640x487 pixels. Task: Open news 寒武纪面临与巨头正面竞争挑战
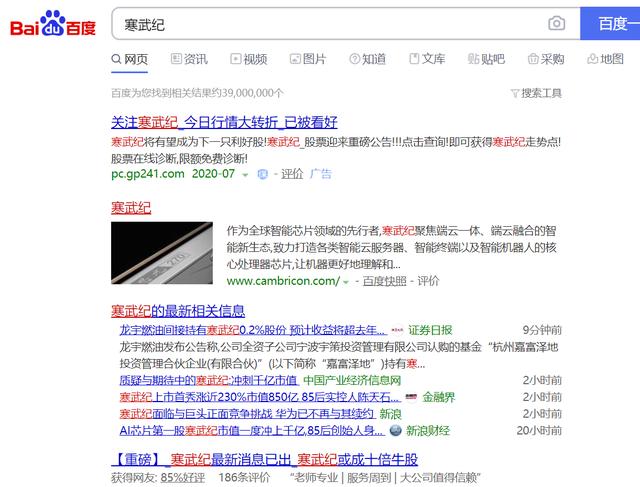click(x=247, y=414)
